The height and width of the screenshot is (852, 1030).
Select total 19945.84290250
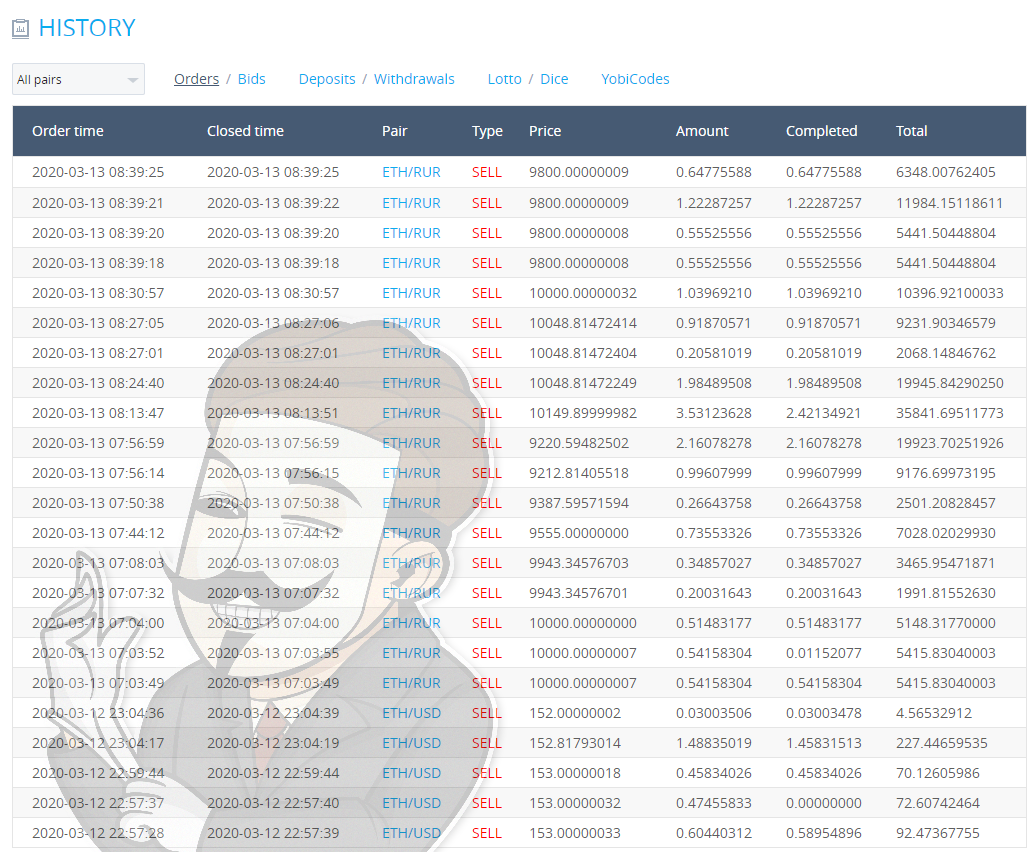tap(950, 383)
